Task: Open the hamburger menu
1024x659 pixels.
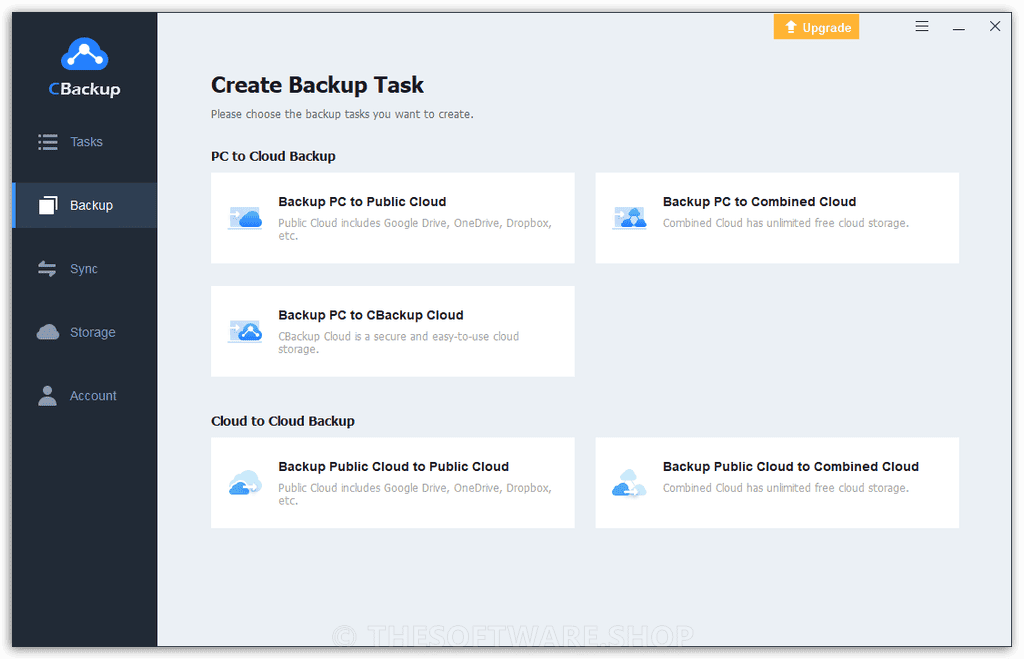Action: [921, 26]
